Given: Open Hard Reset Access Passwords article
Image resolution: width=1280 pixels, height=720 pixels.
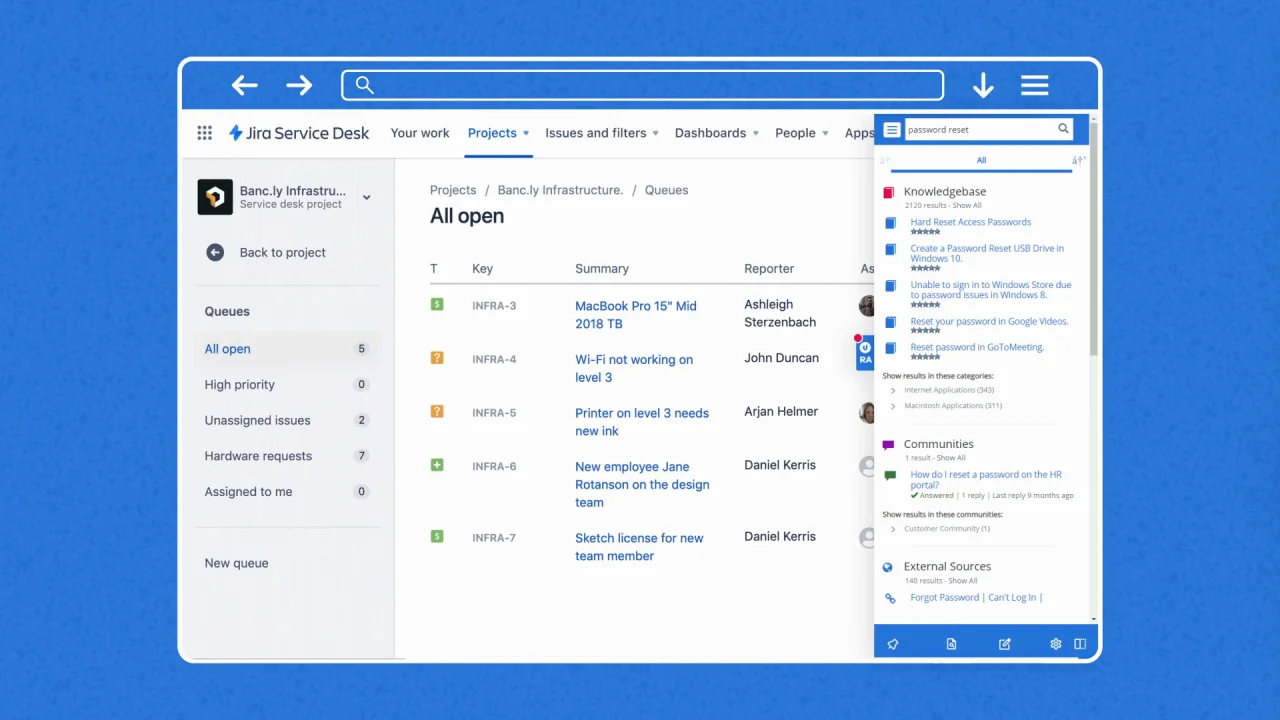Looking at the screenshot, I should coord(970,222).
